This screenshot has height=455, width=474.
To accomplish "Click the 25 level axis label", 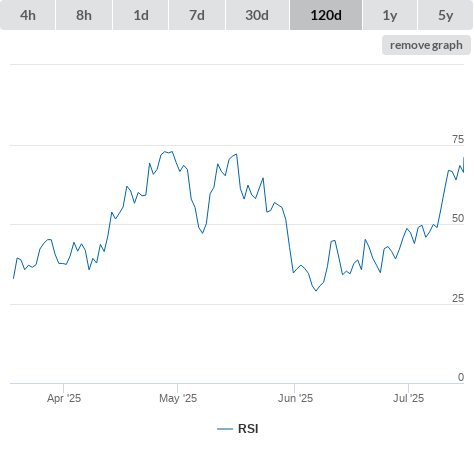I will pos(458,298).
